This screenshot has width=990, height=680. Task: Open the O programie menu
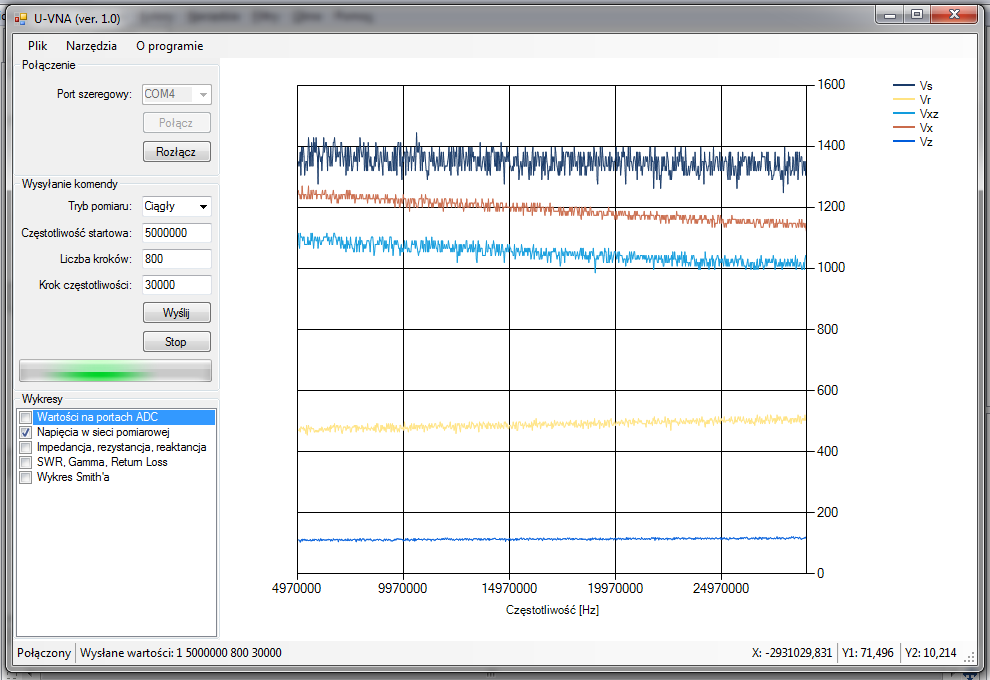169,46
